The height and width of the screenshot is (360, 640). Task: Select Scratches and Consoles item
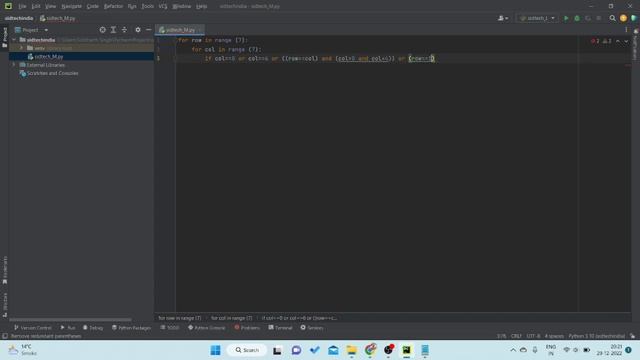[52, 73]
